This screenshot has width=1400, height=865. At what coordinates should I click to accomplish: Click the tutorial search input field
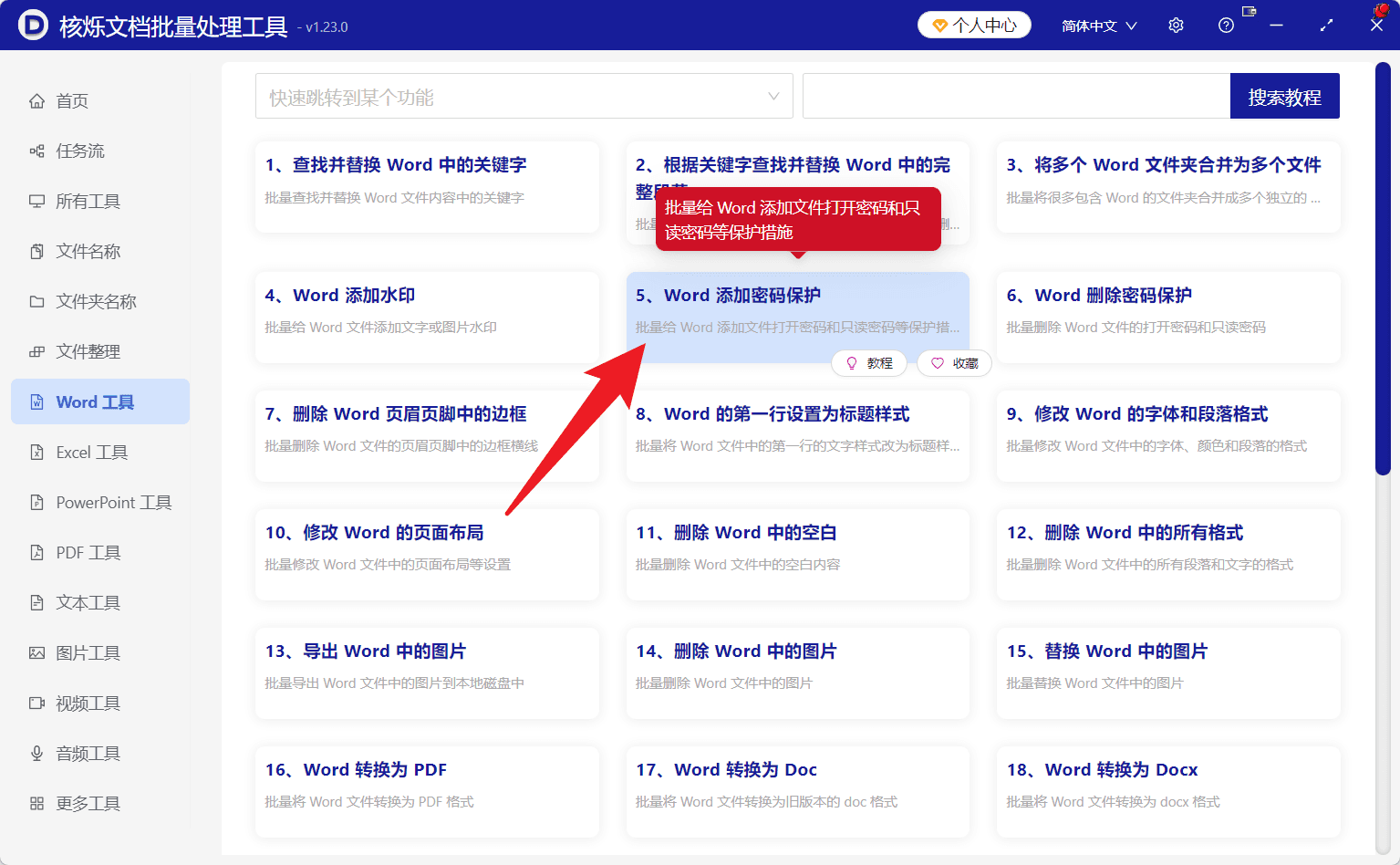tap(1016, 96)
